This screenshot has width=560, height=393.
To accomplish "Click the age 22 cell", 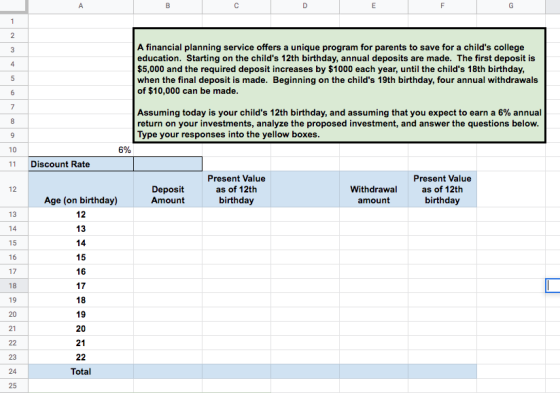I will coord(81,357).
